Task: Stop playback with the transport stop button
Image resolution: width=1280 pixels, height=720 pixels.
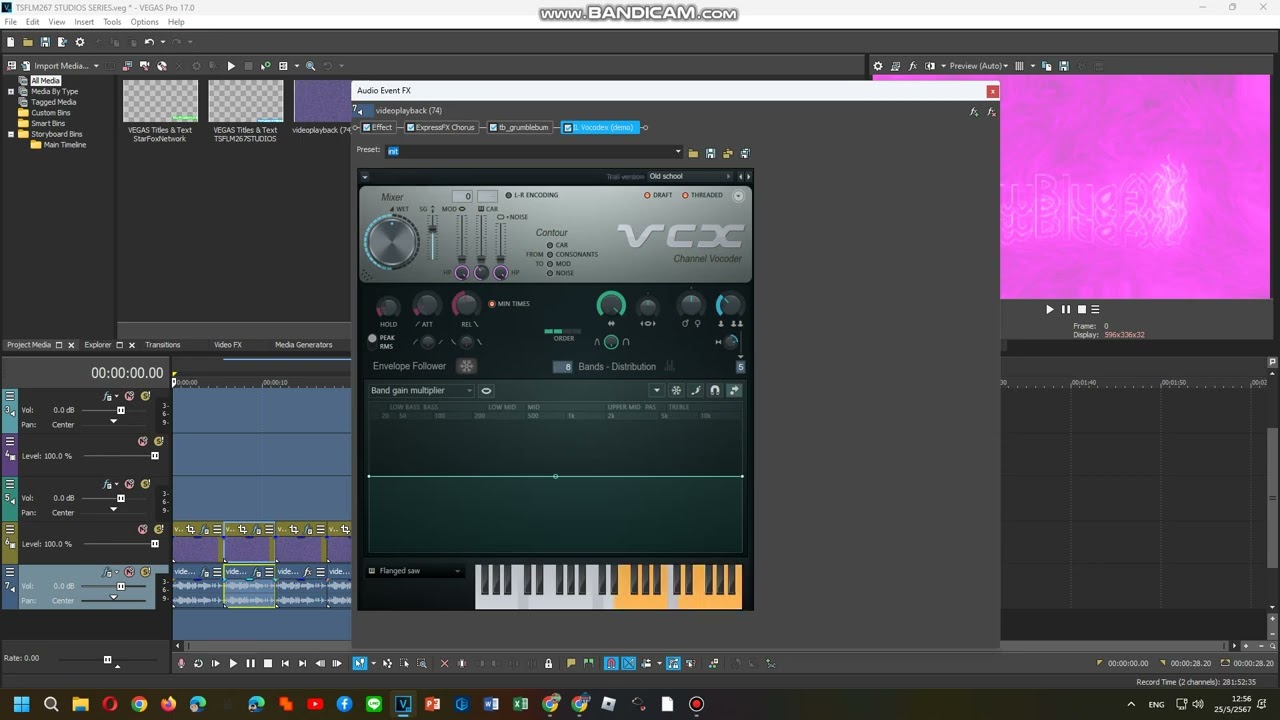Action: pos(268,663)
